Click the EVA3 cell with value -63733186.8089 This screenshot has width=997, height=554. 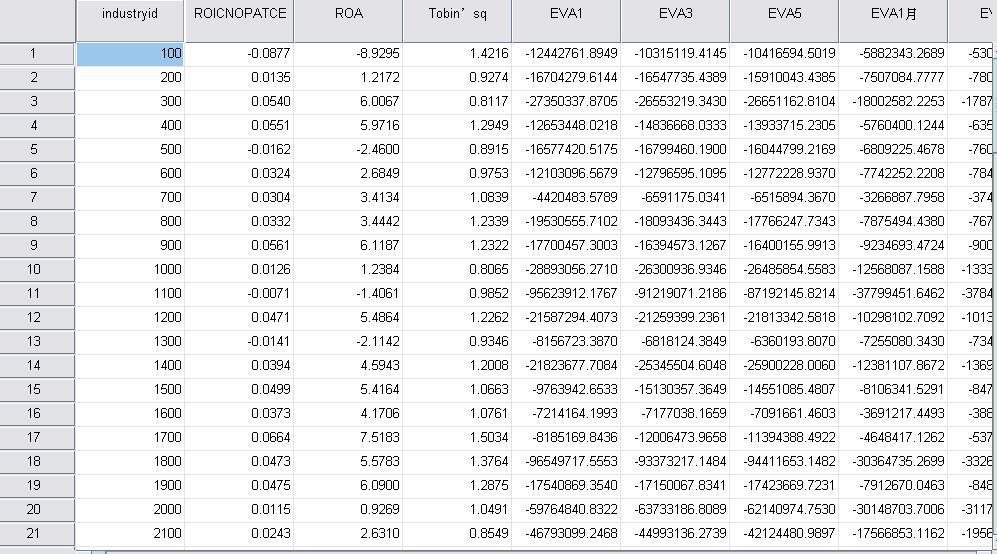click(x=675, y=509)
